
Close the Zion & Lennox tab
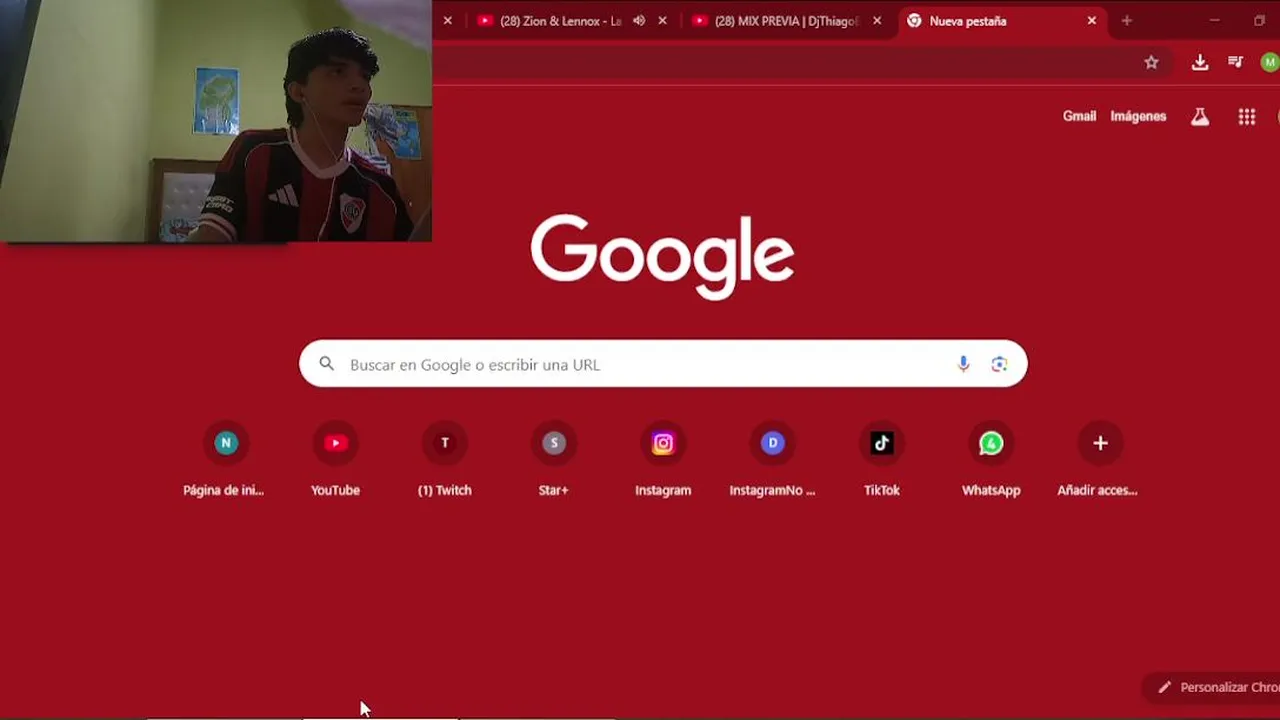[x=662, y=20]
